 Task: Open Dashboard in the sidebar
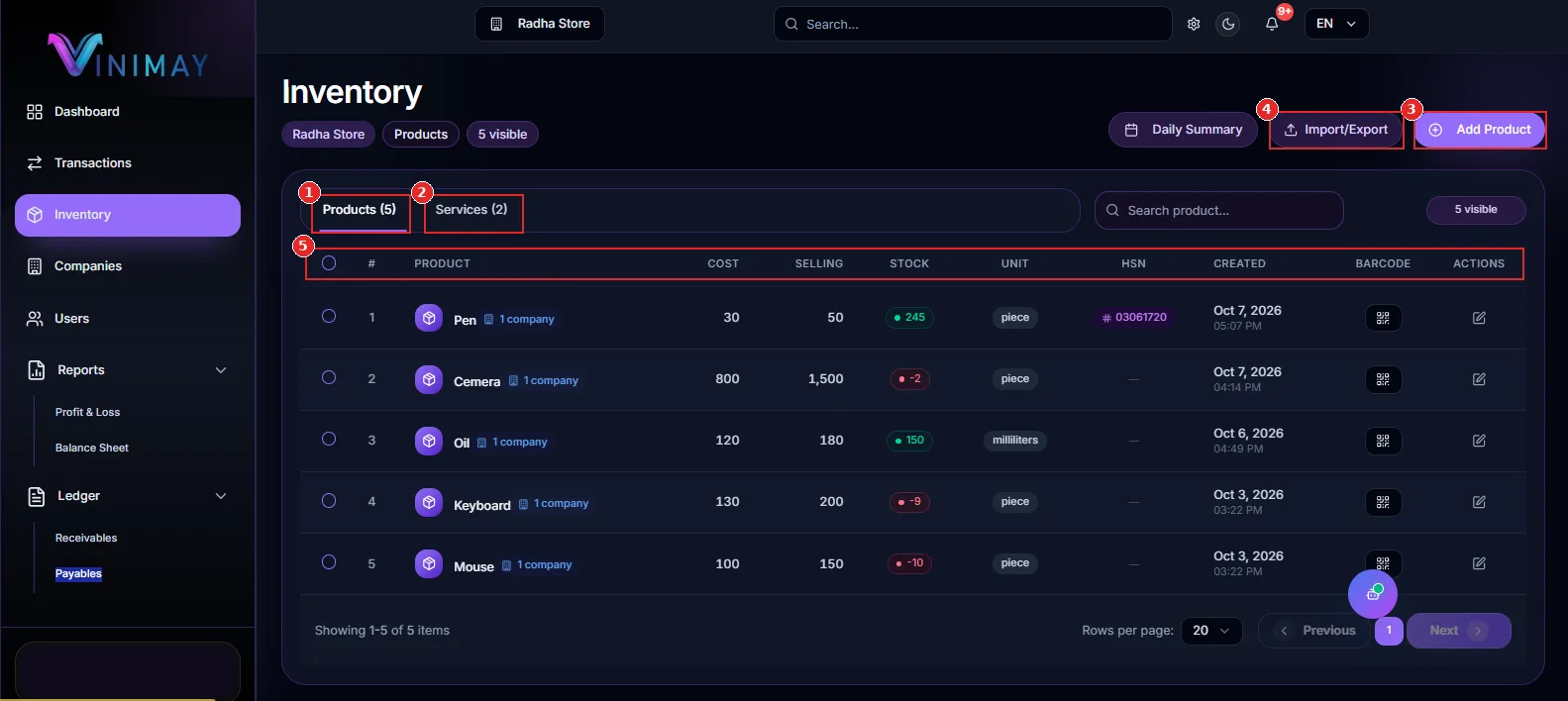pos(128,112)
